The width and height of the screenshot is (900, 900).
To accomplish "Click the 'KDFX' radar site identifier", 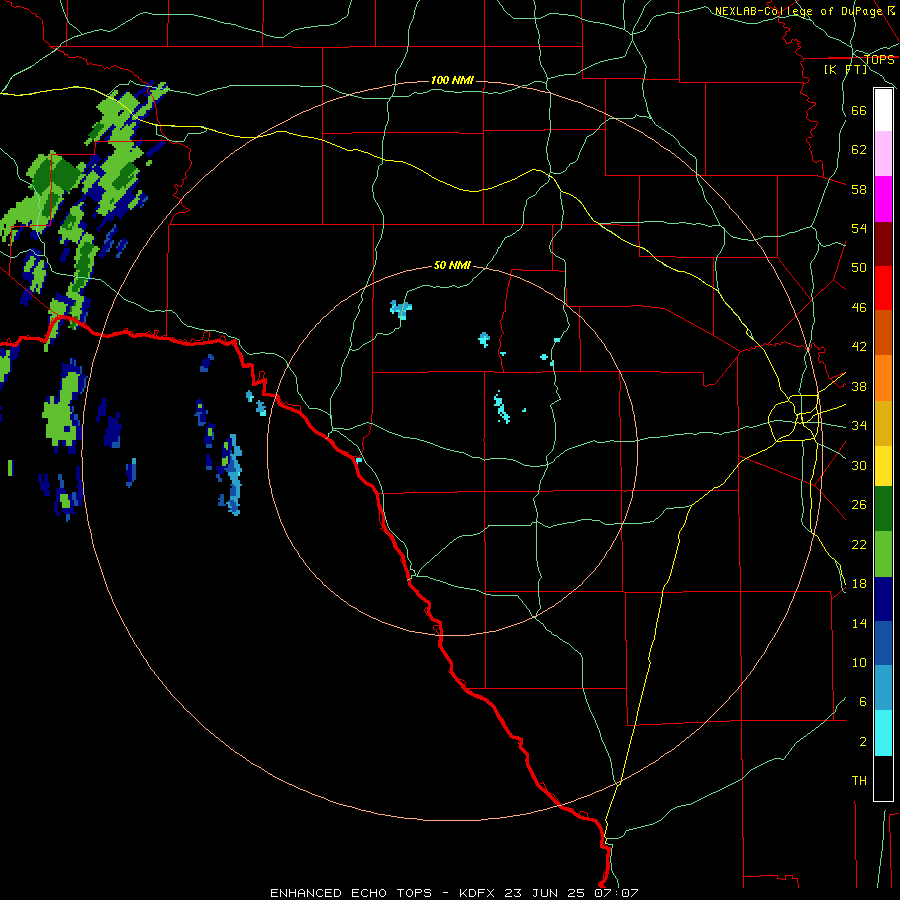I will [476, 893].
